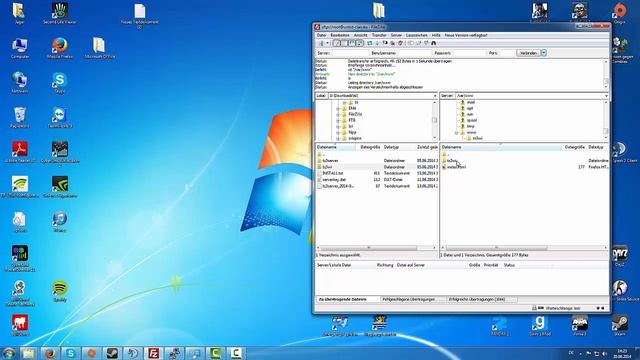Toggle the remote directory tree display icon

[352, 43]
